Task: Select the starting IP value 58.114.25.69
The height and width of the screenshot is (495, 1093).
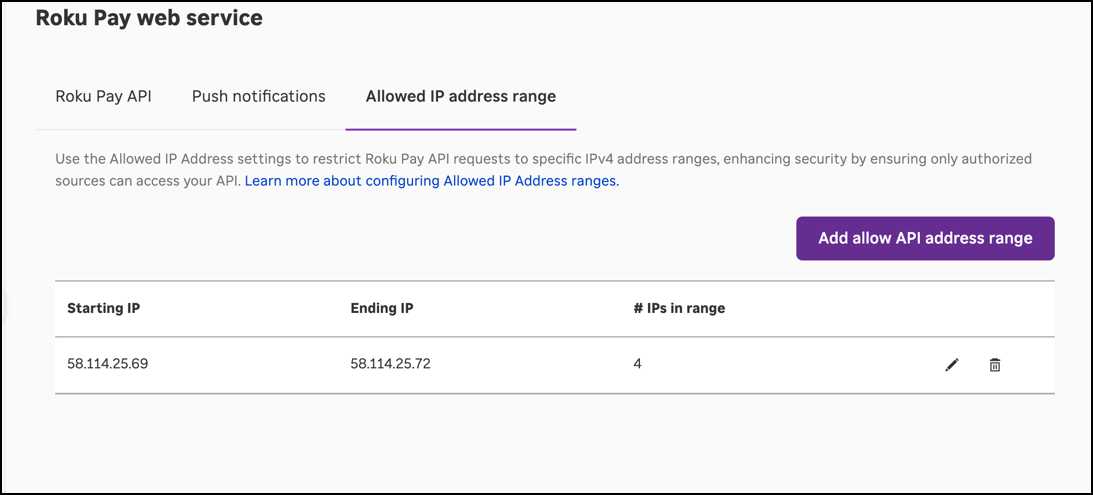Action: 107,364
